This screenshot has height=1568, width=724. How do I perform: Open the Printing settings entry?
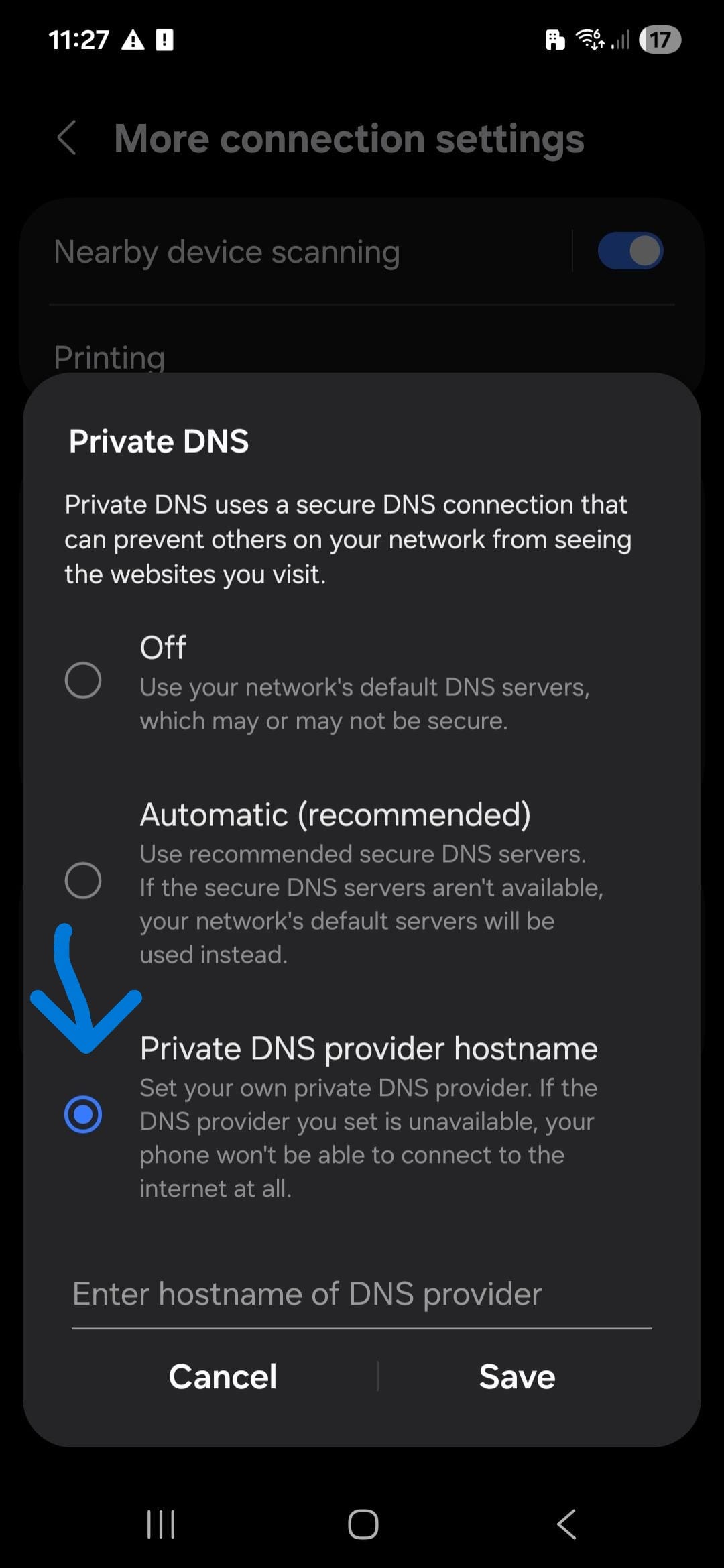109,357
